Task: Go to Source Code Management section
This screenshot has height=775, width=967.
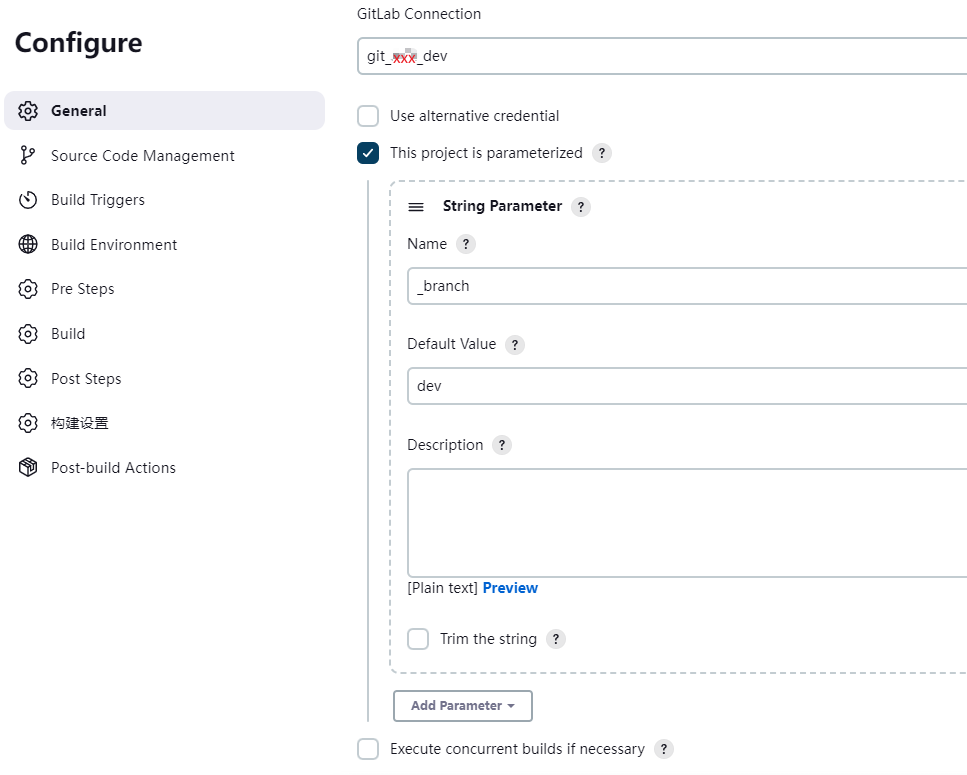Action: coord(142,156)
